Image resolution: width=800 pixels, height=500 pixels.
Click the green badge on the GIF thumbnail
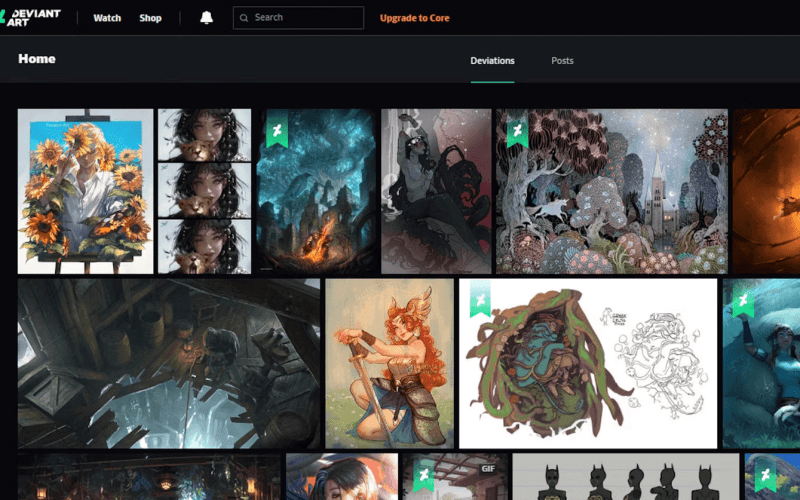(423, 474)
